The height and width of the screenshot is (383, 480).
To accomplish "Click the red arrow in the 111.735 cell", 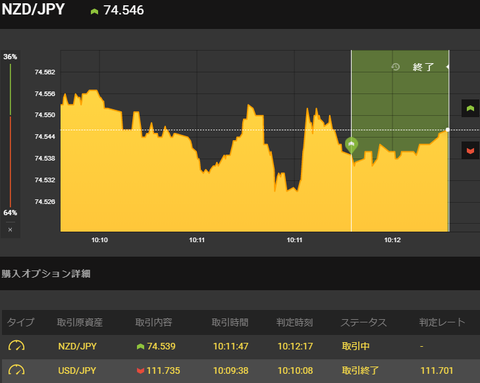I will point(140,371).
